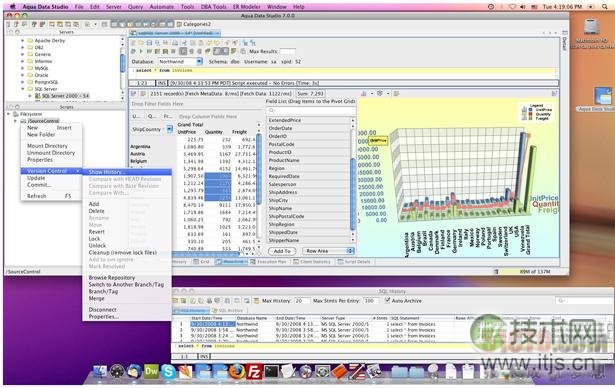Open Firefox in the dock

point(237,371)
